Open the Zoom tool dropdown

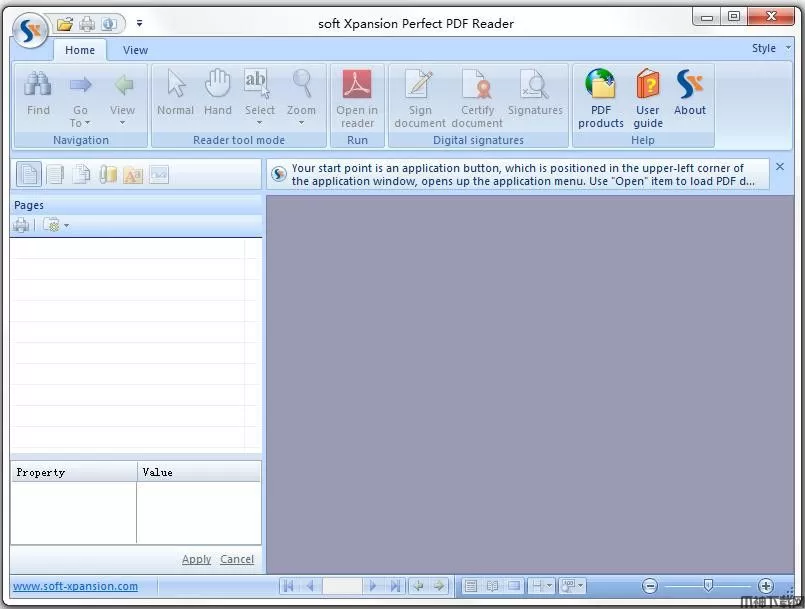[301, 98]
